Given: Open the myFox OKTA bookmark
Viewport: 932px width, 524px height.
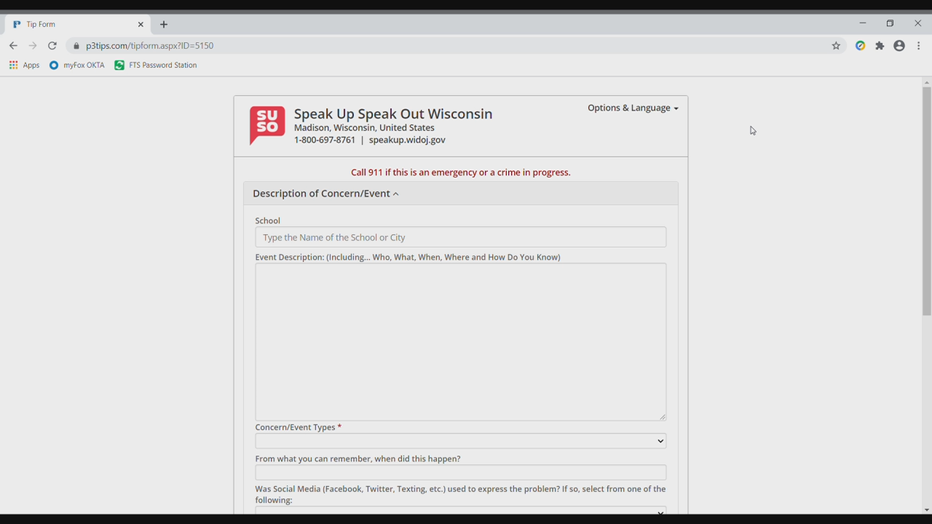Looking at the screenshot, I should click(77, 65).
